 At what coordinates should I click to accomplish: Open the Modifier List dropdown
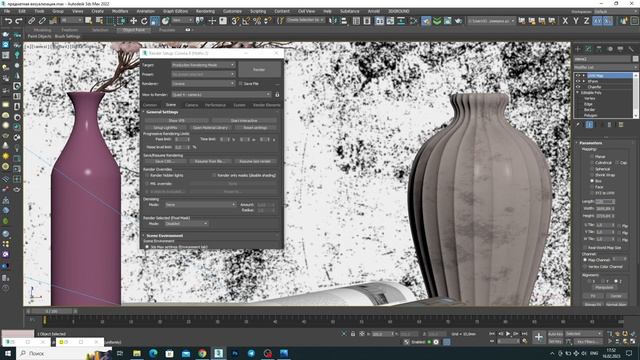point(606,67)
